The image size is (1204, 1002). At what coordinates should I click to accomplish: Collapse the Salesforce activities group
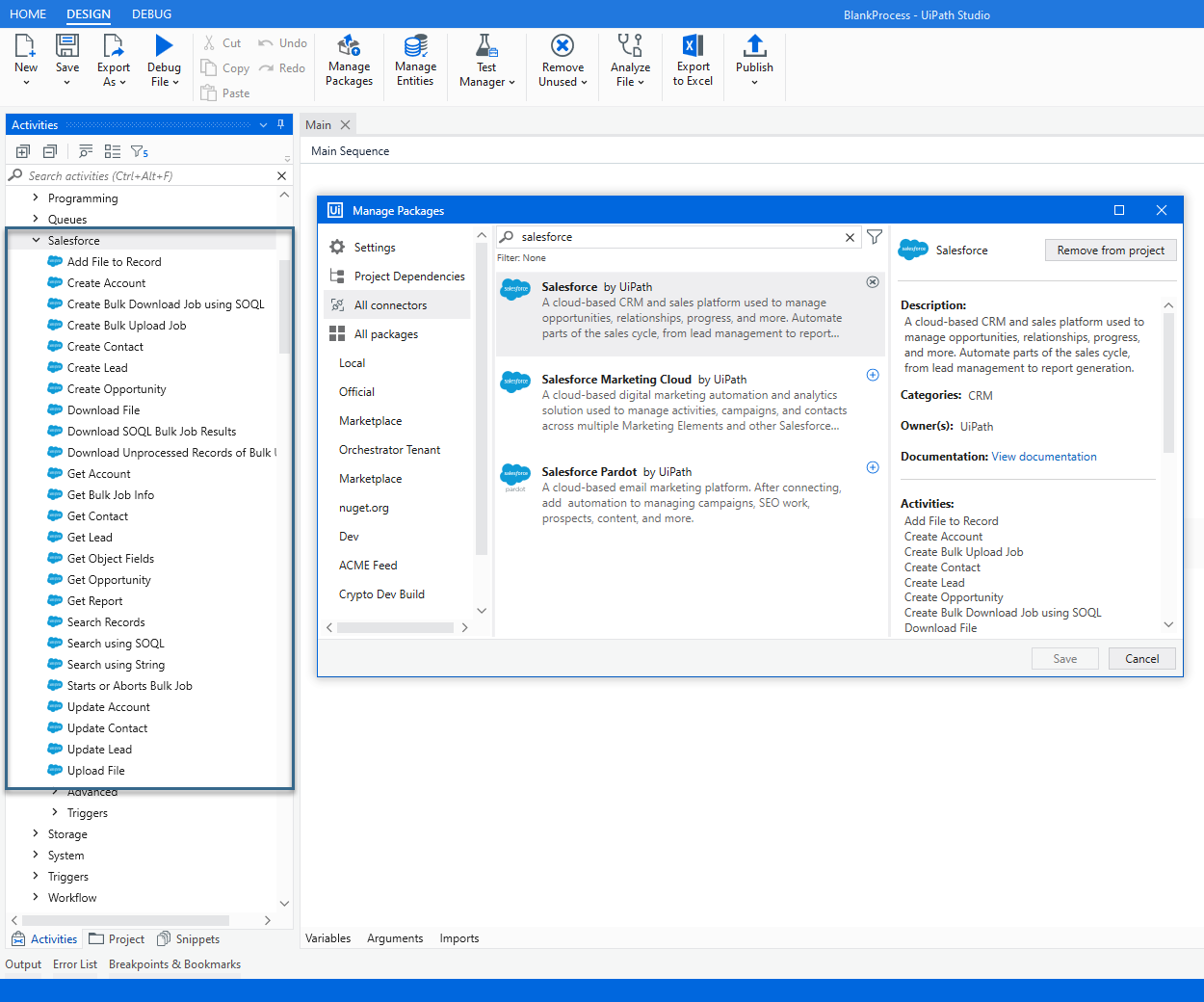[37, 241]
